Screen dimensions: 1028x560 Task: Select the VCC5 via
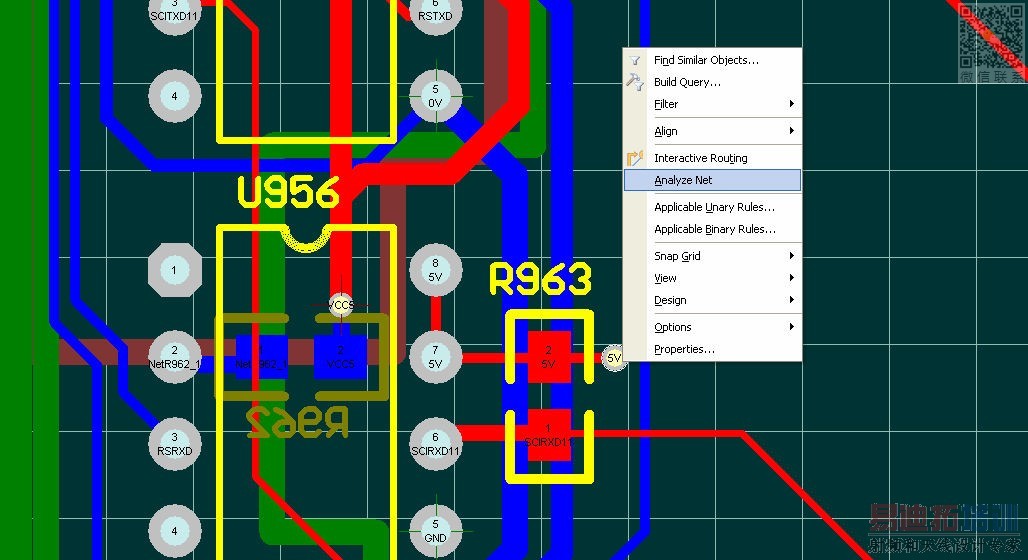pos(341,305)
